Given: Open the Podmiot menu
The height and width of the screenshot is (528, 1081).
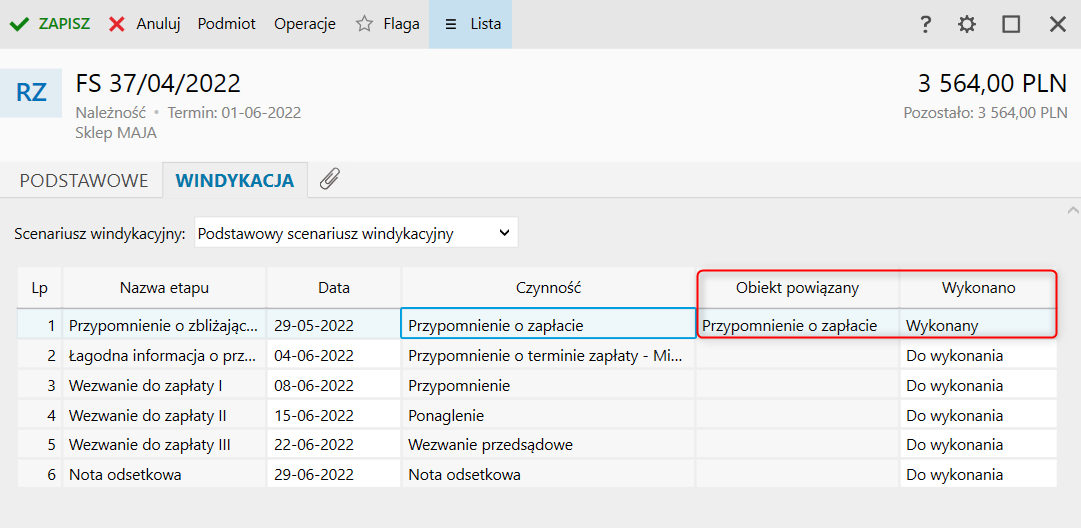Looking at the screenshot, I should (227, 24).
